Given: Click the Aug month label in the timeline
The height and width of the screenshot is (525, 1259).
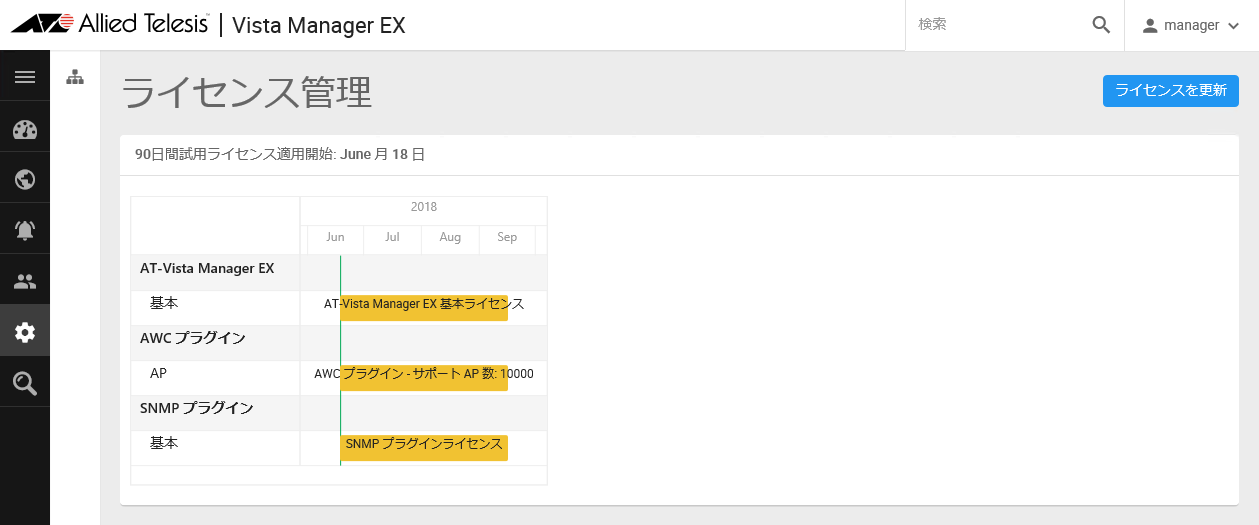Looking at the screenshot, I should pos(450,238).
